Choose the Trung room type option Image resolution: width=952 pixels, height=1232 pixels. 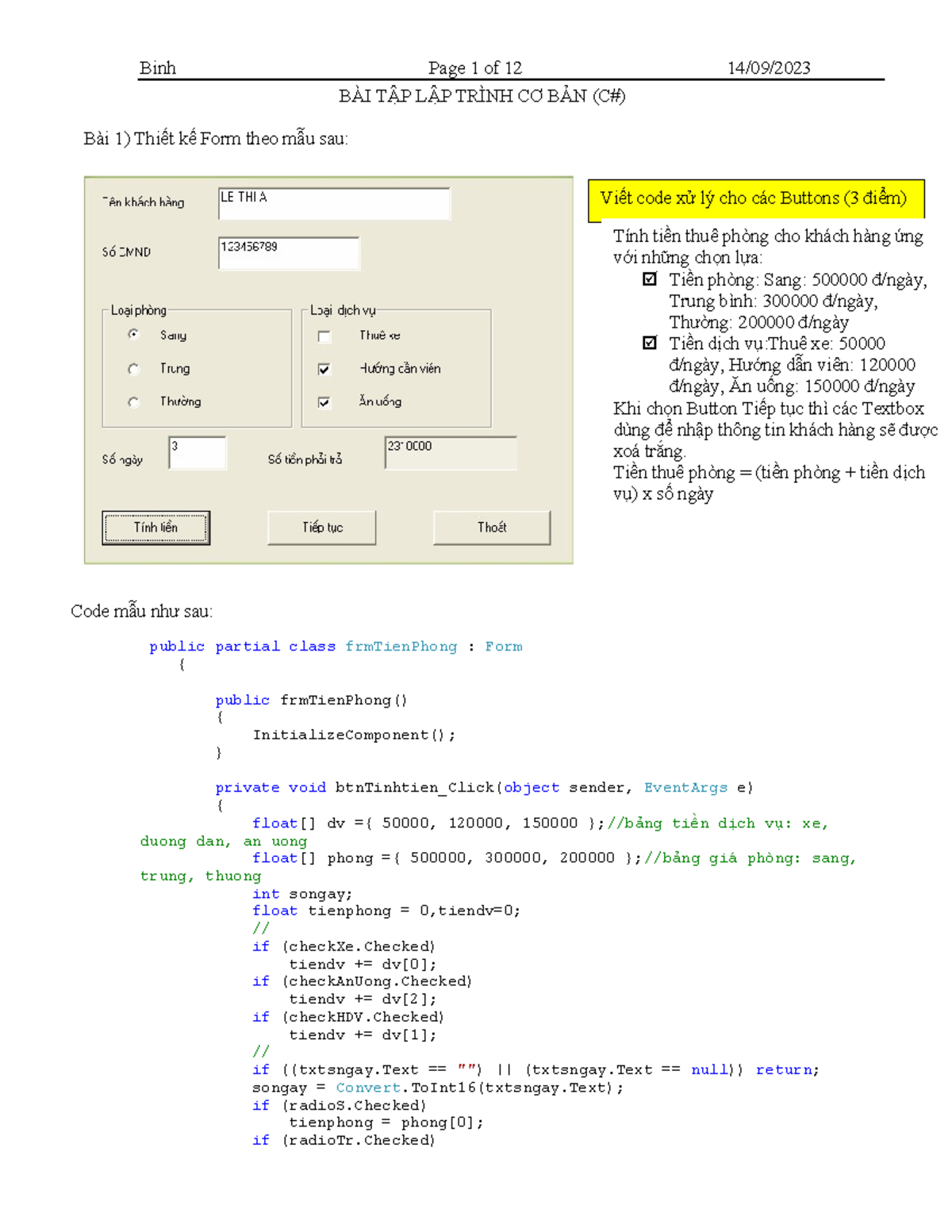click(133, 369)
